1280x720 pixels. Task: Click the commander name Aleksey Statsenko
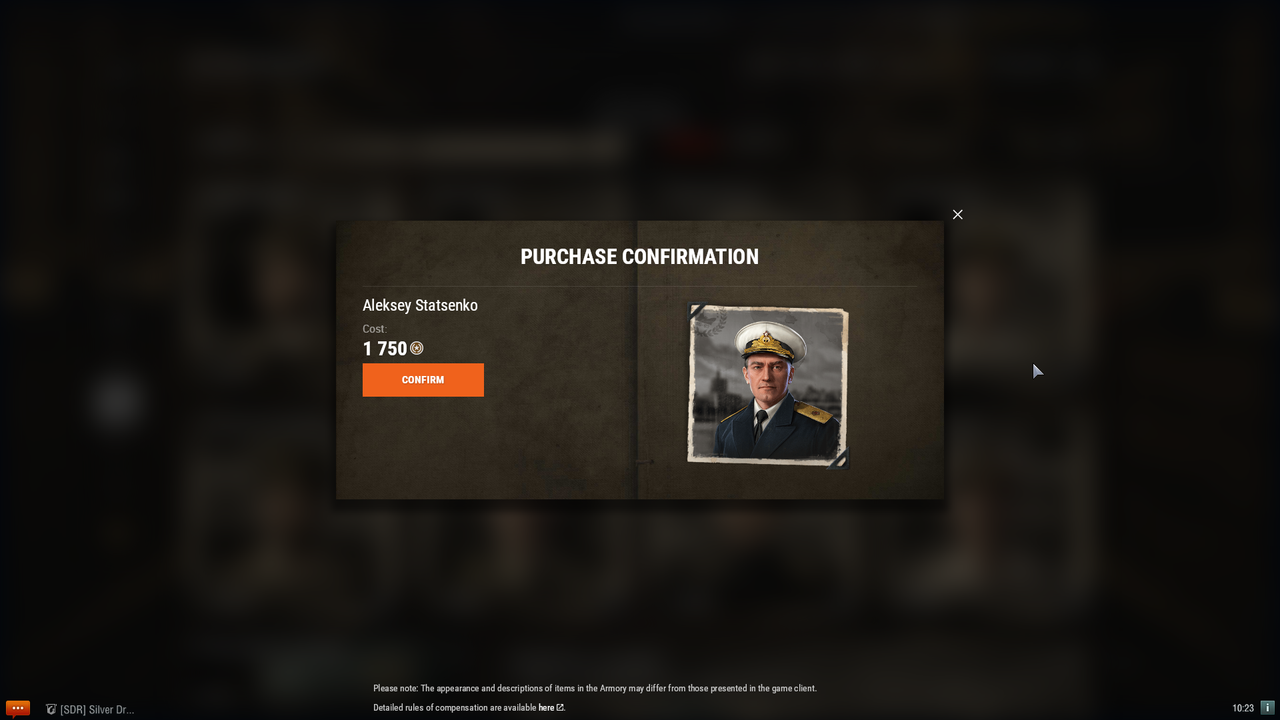point(420,305)
